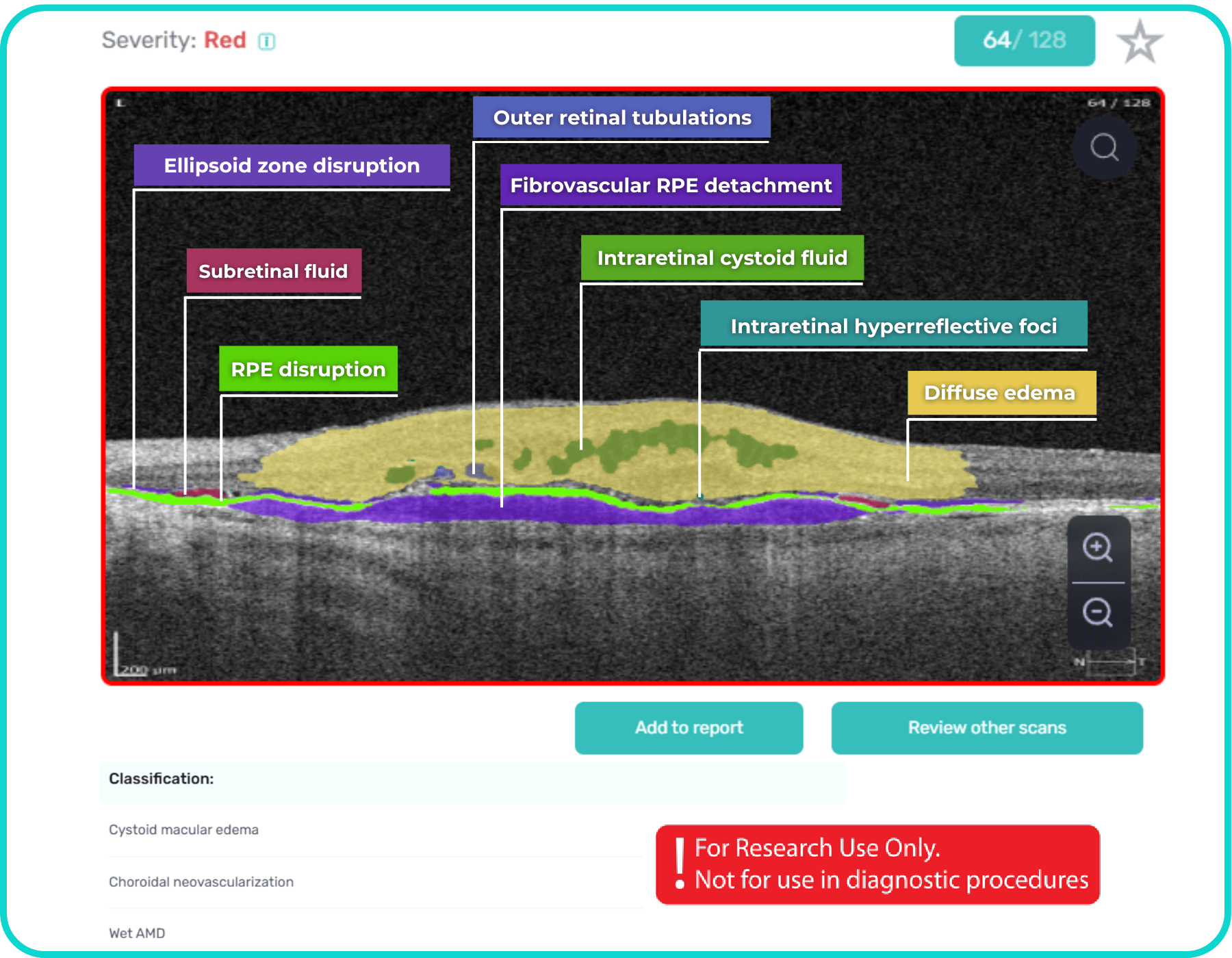Zoom out of the OCT scan
This screenshot has width=1232, height=958.
pyautogui.click(x=1098, y=612)
